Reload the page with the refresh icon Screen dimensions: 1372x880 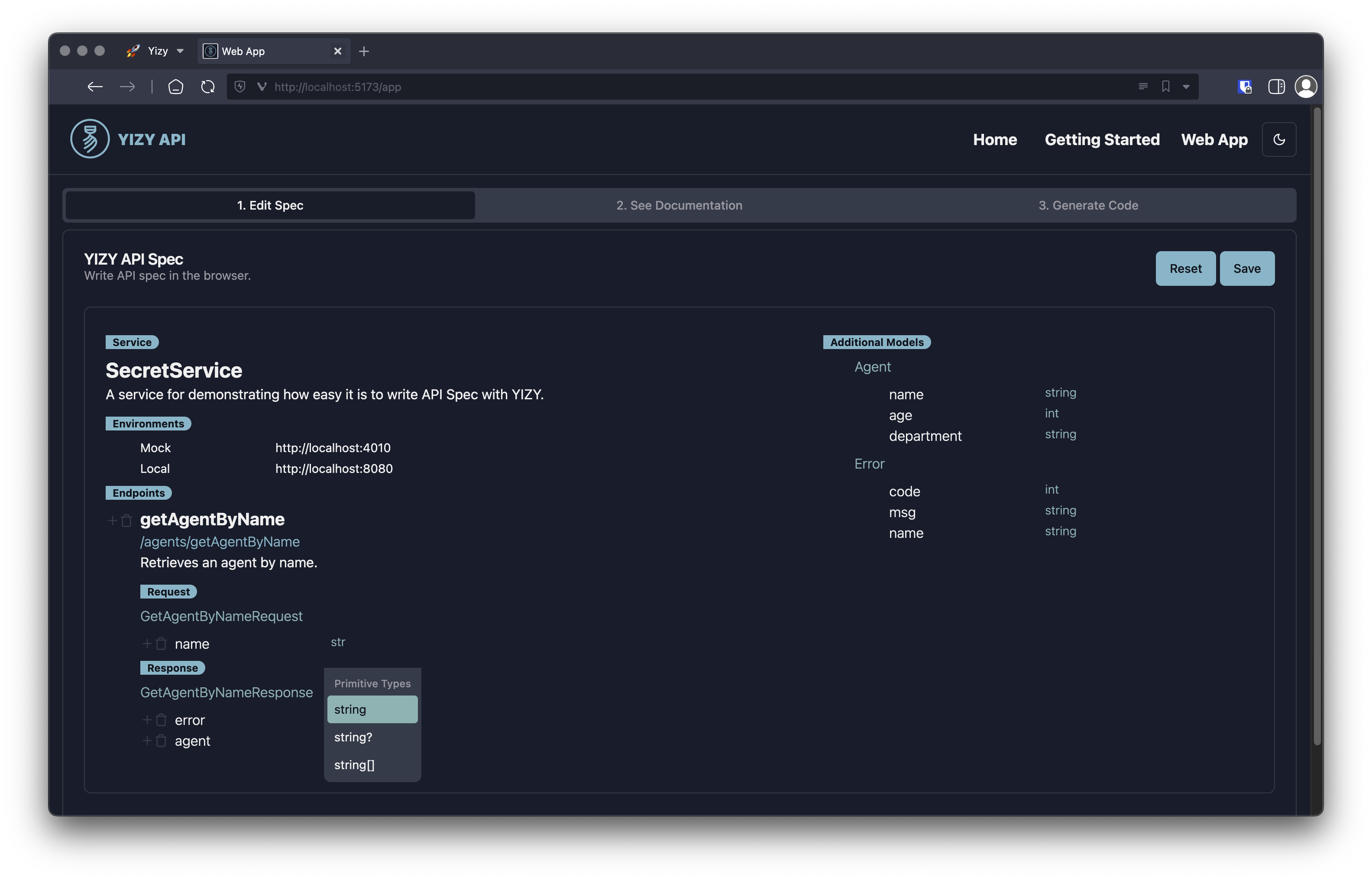pos(208,87)
